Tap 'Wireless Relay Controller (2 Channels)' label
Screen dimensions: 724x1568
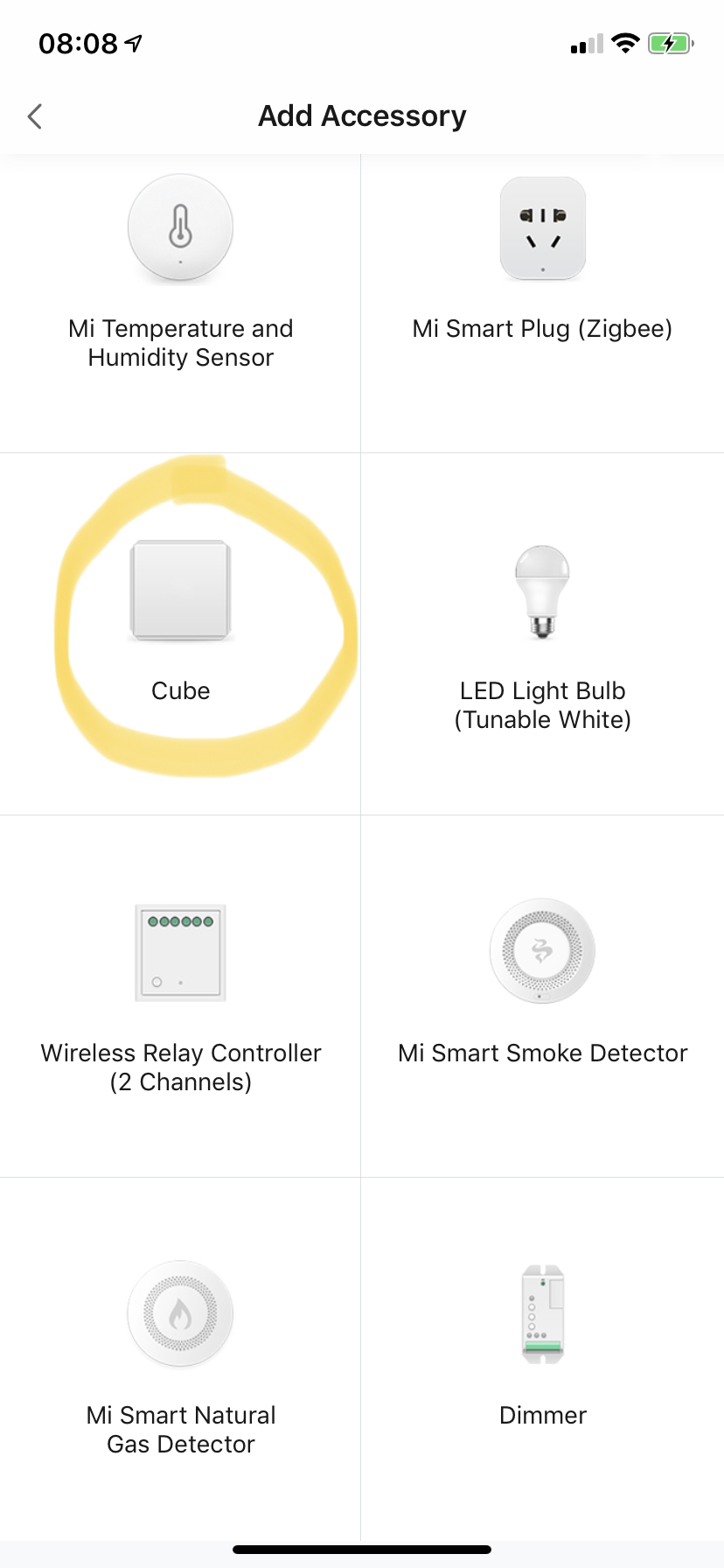click(181, 1067)
